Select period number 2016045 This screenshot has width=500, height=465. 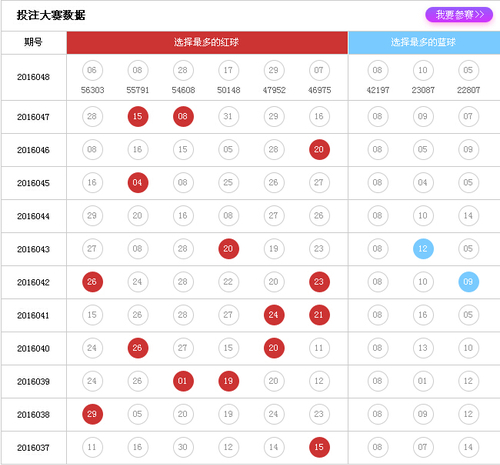(x=33, y=183)
